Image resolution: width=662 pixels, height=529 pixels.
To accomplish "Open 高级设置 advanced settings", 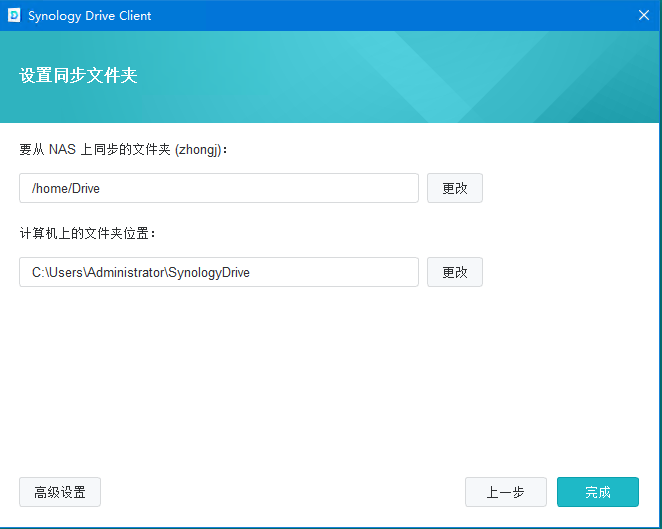I will [x=60, y=492].
